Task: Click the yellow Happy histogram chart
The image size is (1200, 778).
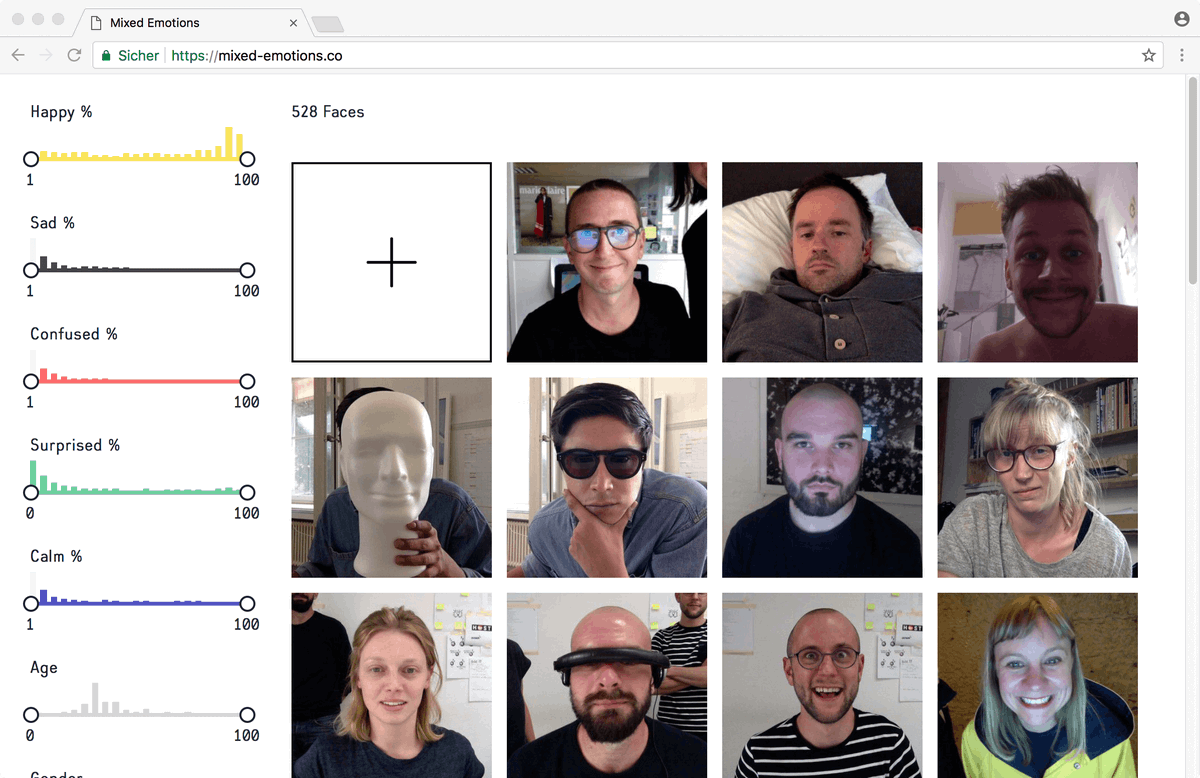Action: point(139,143)
